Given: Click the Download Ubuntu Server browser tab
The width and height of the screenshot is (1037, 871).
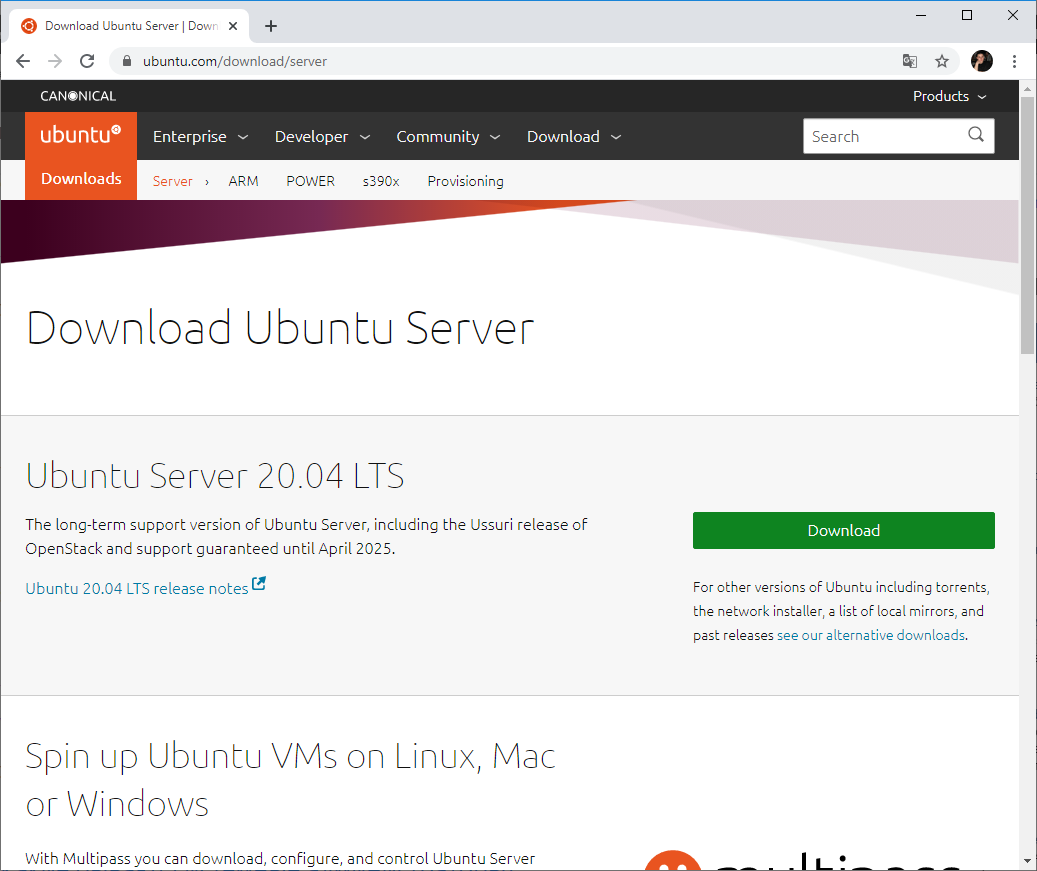Looking at the screenshot, I should click(x=129, y=26).
